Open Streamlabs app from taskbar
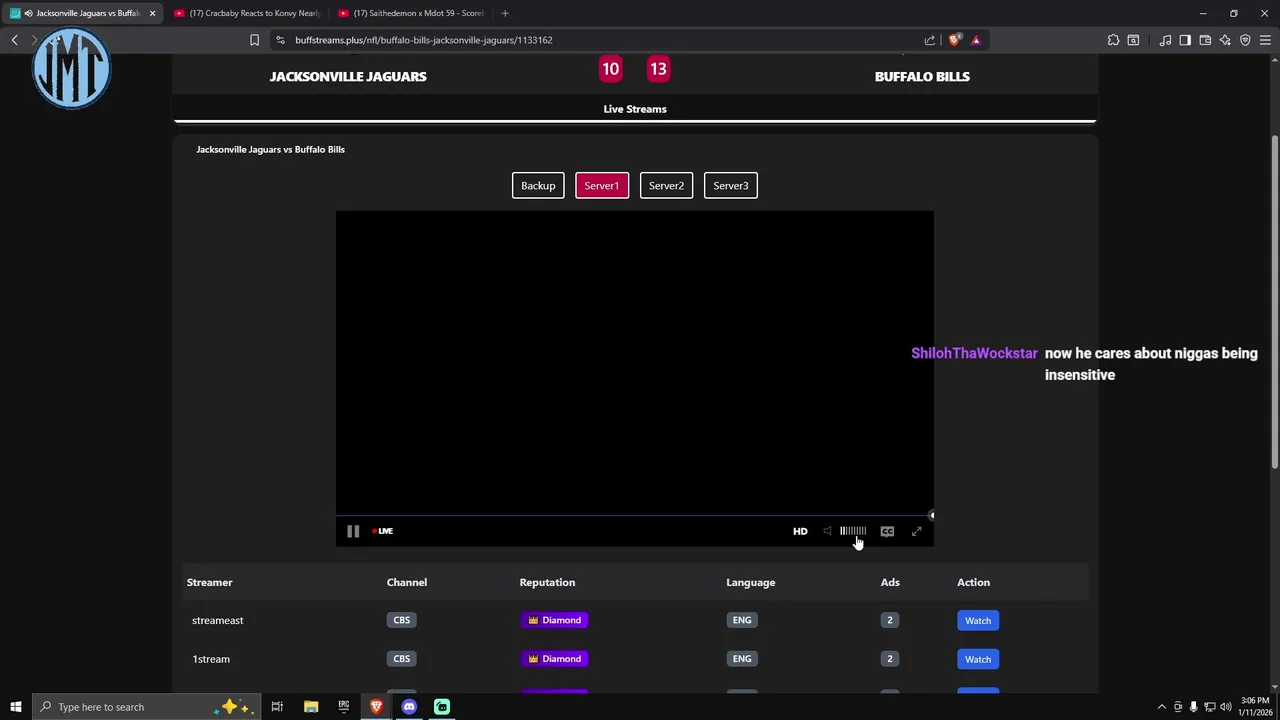Image resolution: width=1280 pixels, height=720 pixels. point(442,707)
